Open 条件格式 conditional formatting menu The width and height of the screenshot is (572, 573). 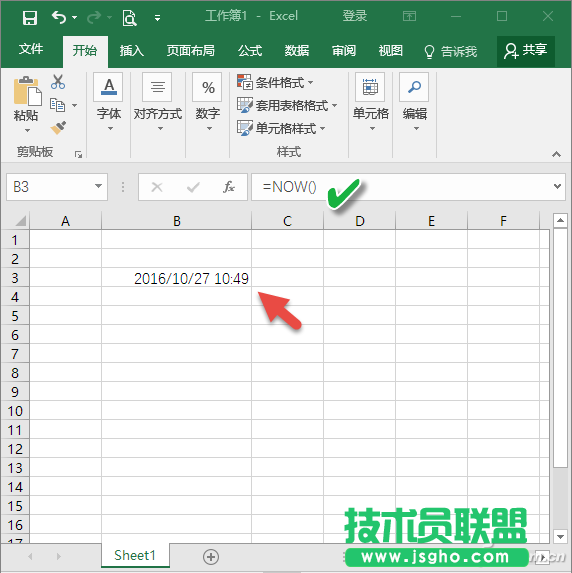tap(275, 83)
